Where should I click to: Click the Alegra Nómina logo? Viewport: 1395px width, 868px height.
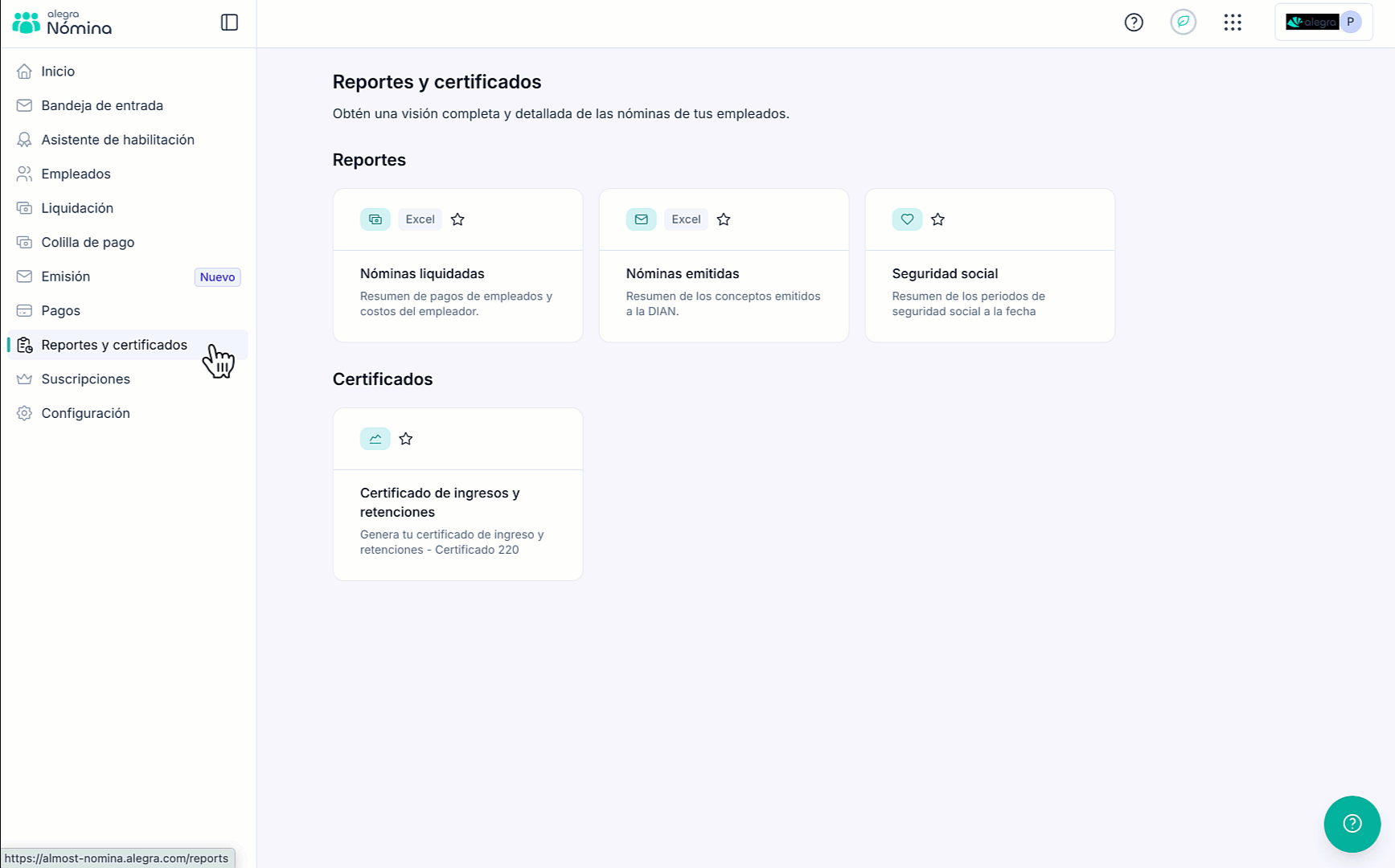[62, 23]
